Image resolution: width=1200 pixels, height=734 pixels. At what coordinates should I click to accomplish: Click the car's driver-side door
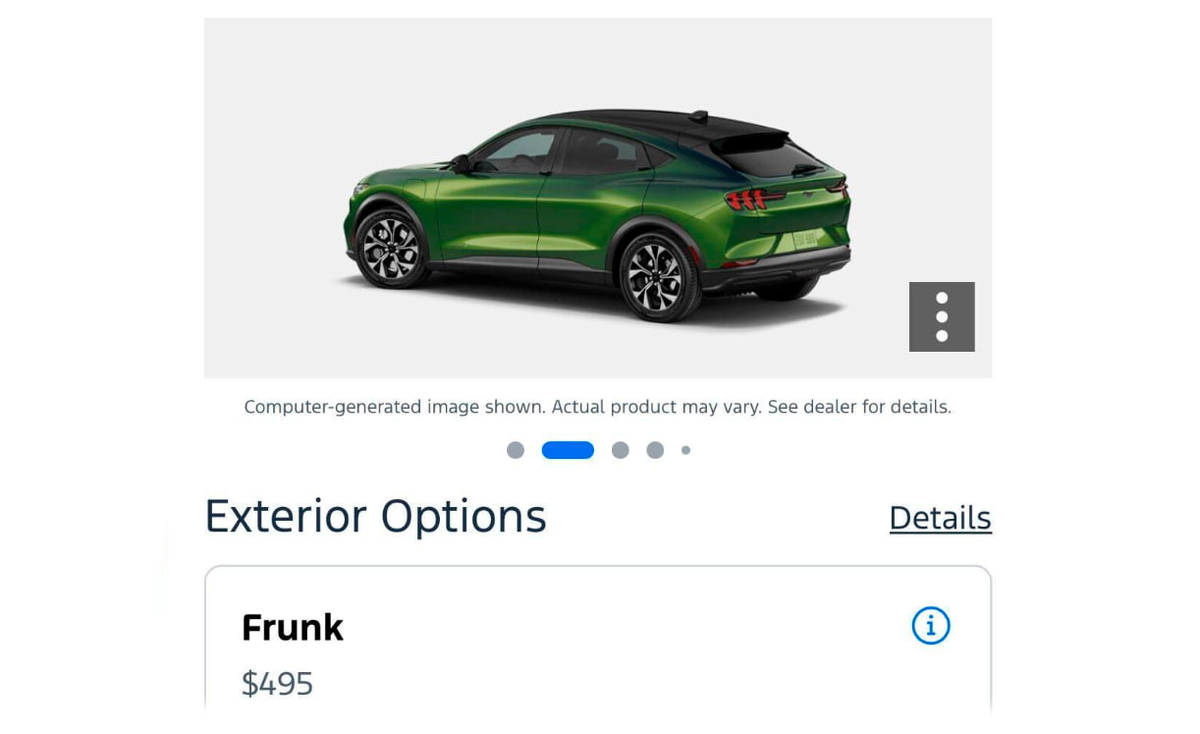490,212
